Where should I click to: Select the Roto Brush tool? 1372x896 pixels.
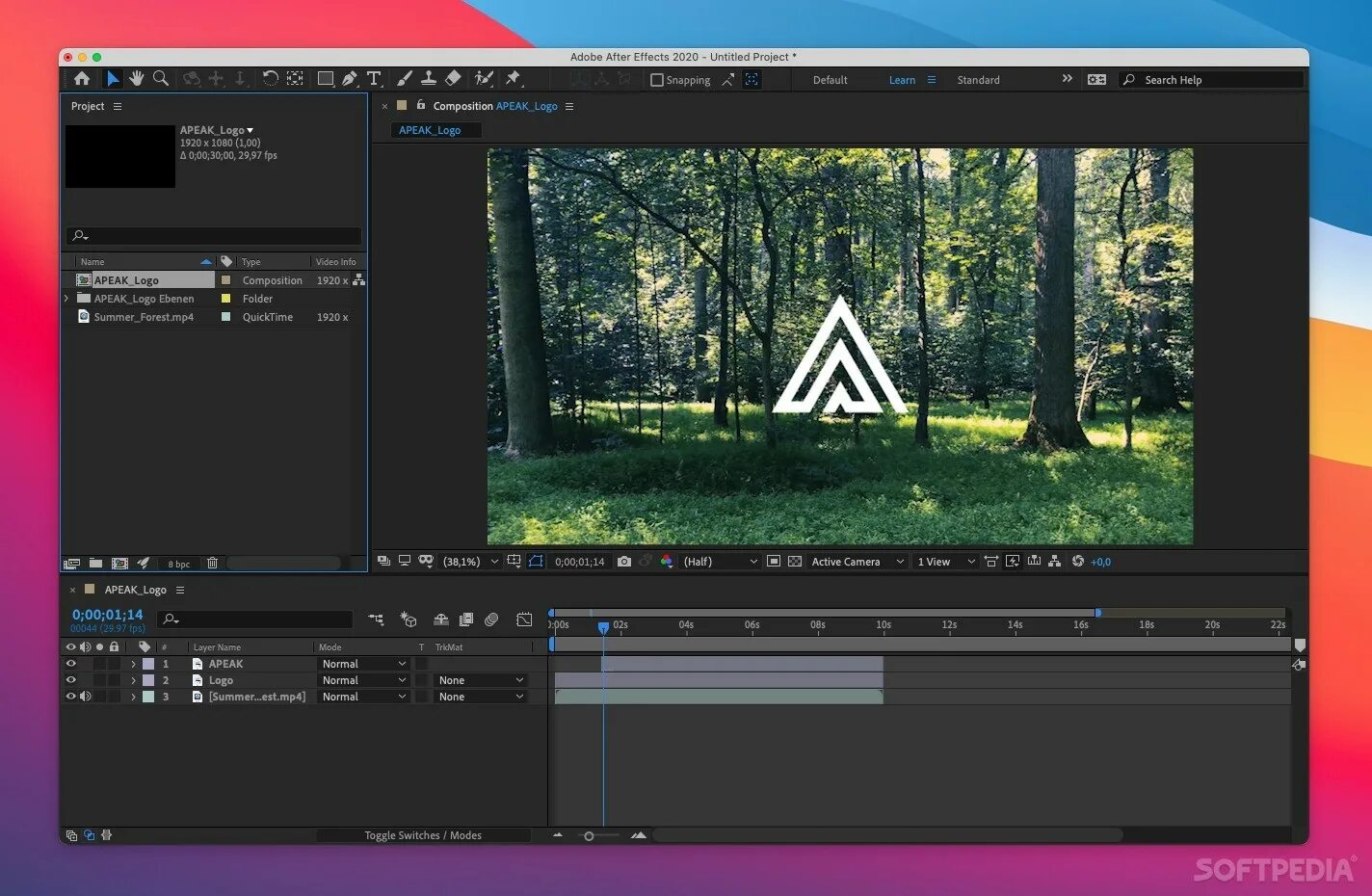point(484,79)
